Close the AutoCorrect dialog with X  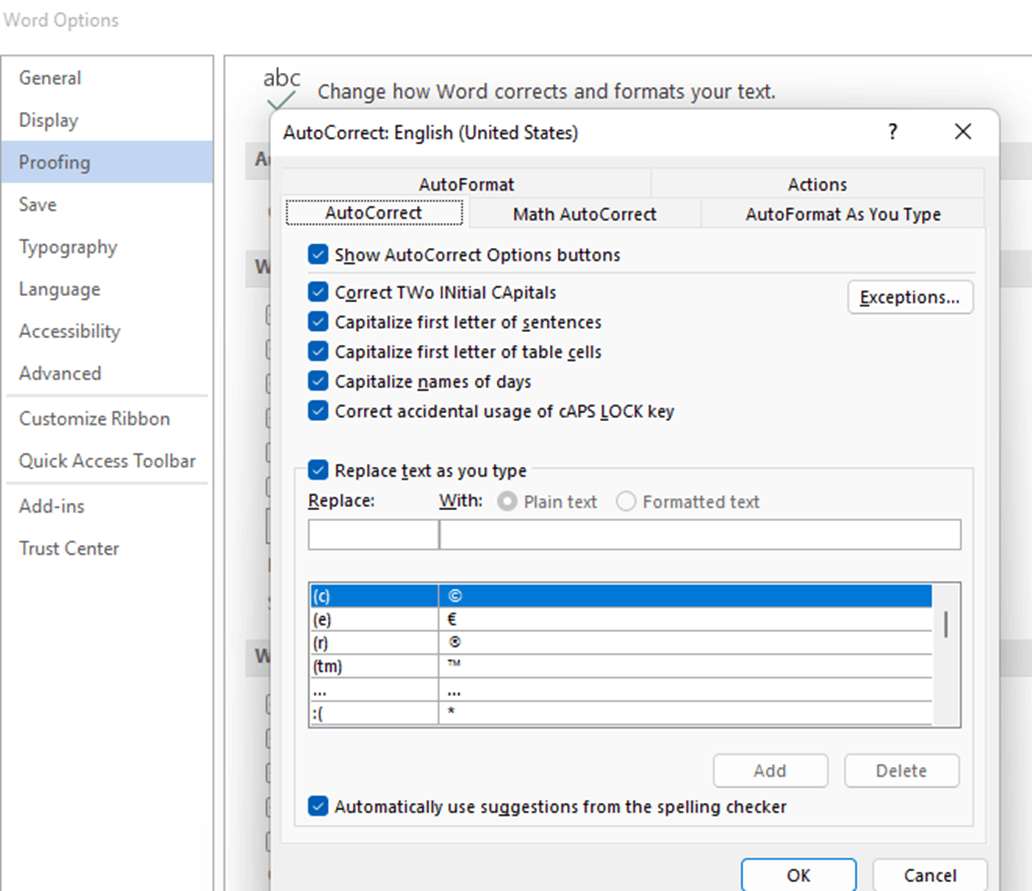click(x=963, y=132)
